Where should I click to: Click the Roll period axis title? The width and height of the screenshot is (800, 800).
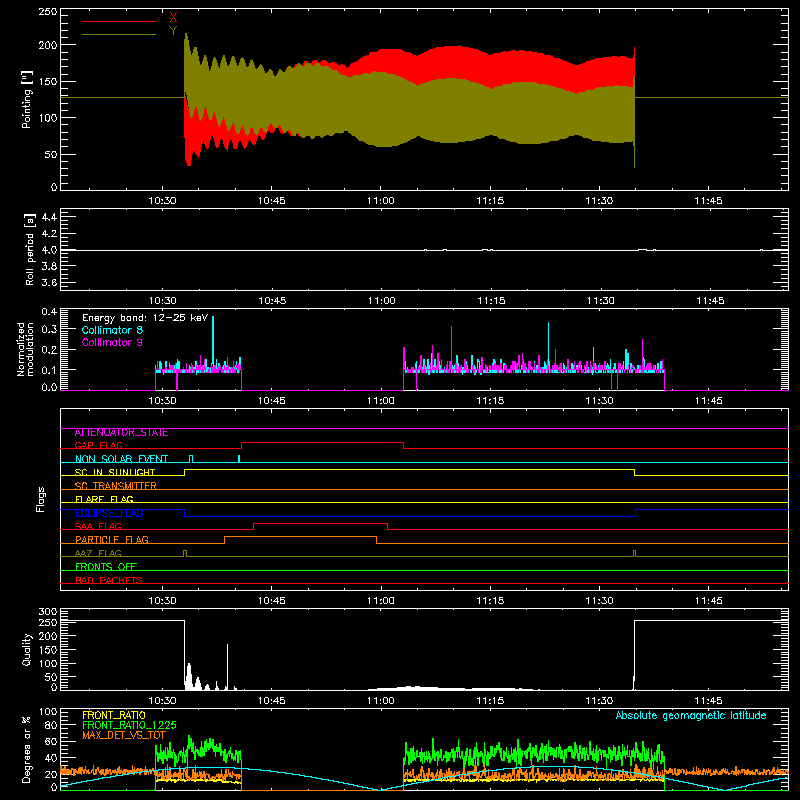[x=30, y=249]
